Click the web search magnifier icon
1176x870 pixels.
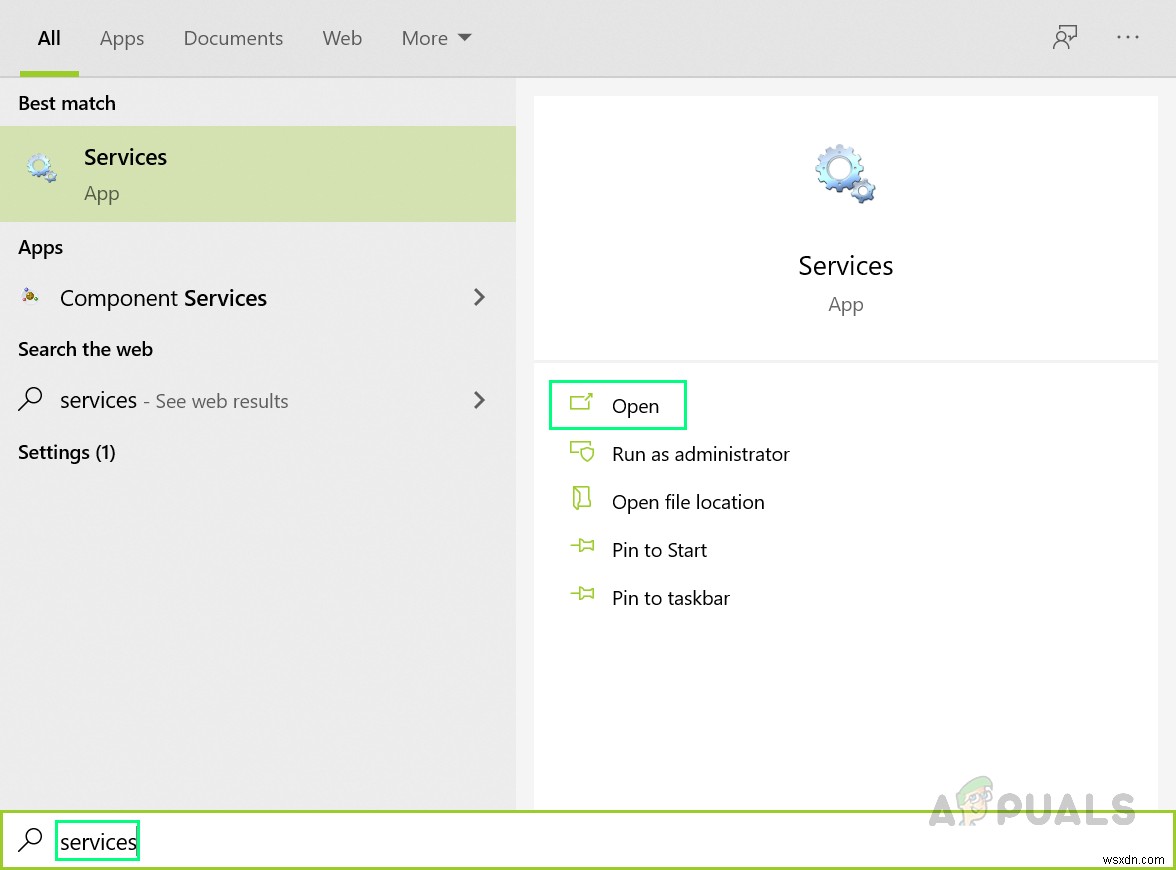[30, 398]
